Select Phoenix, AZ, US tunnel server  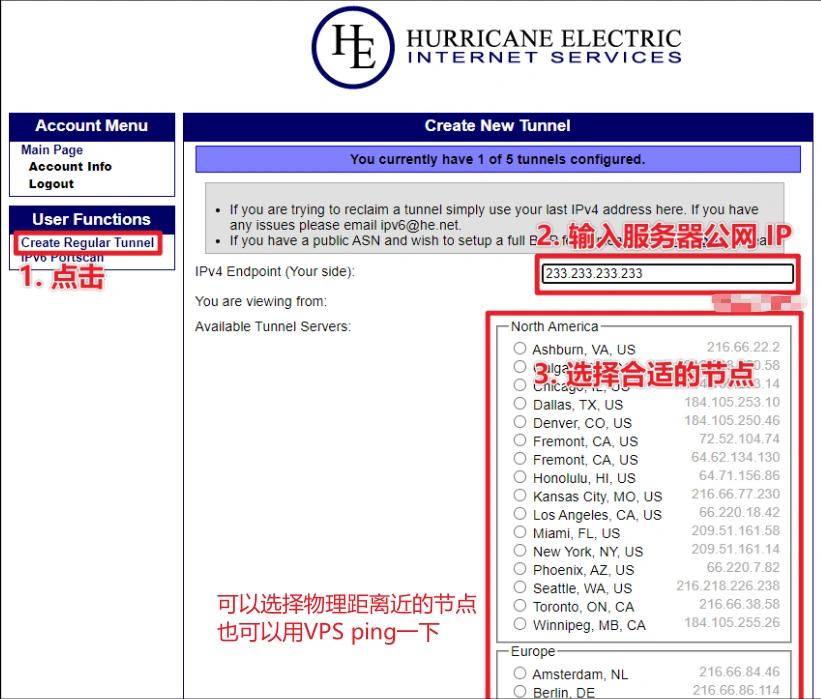(519, 569)
